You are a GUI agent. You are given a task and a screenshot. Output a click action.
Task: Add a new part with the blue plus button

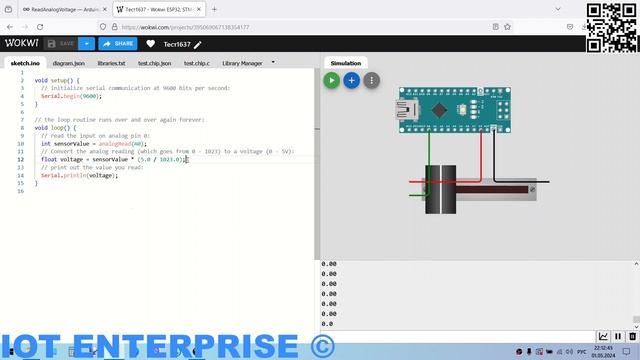[351, 80]
